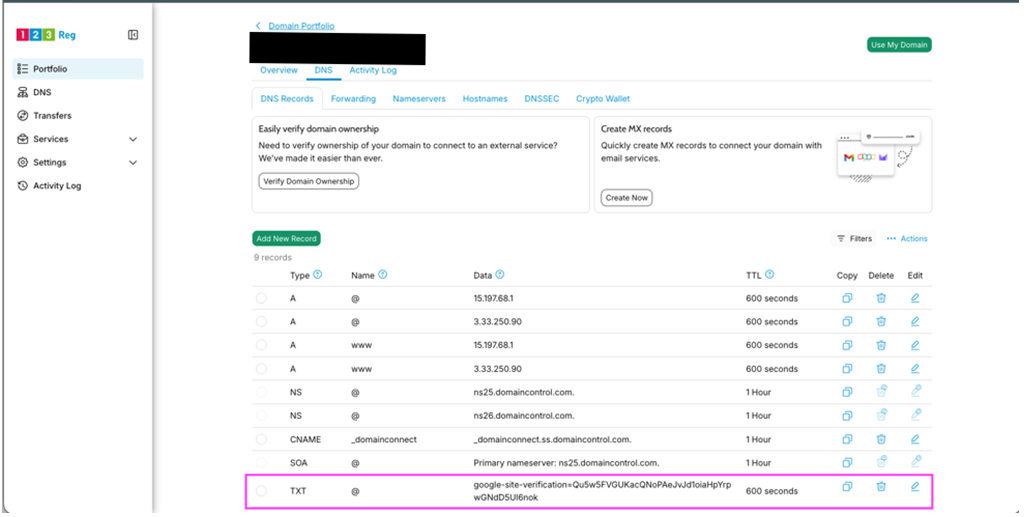
Task: Click Create Now for MX records
Action: tap(626, 197)
